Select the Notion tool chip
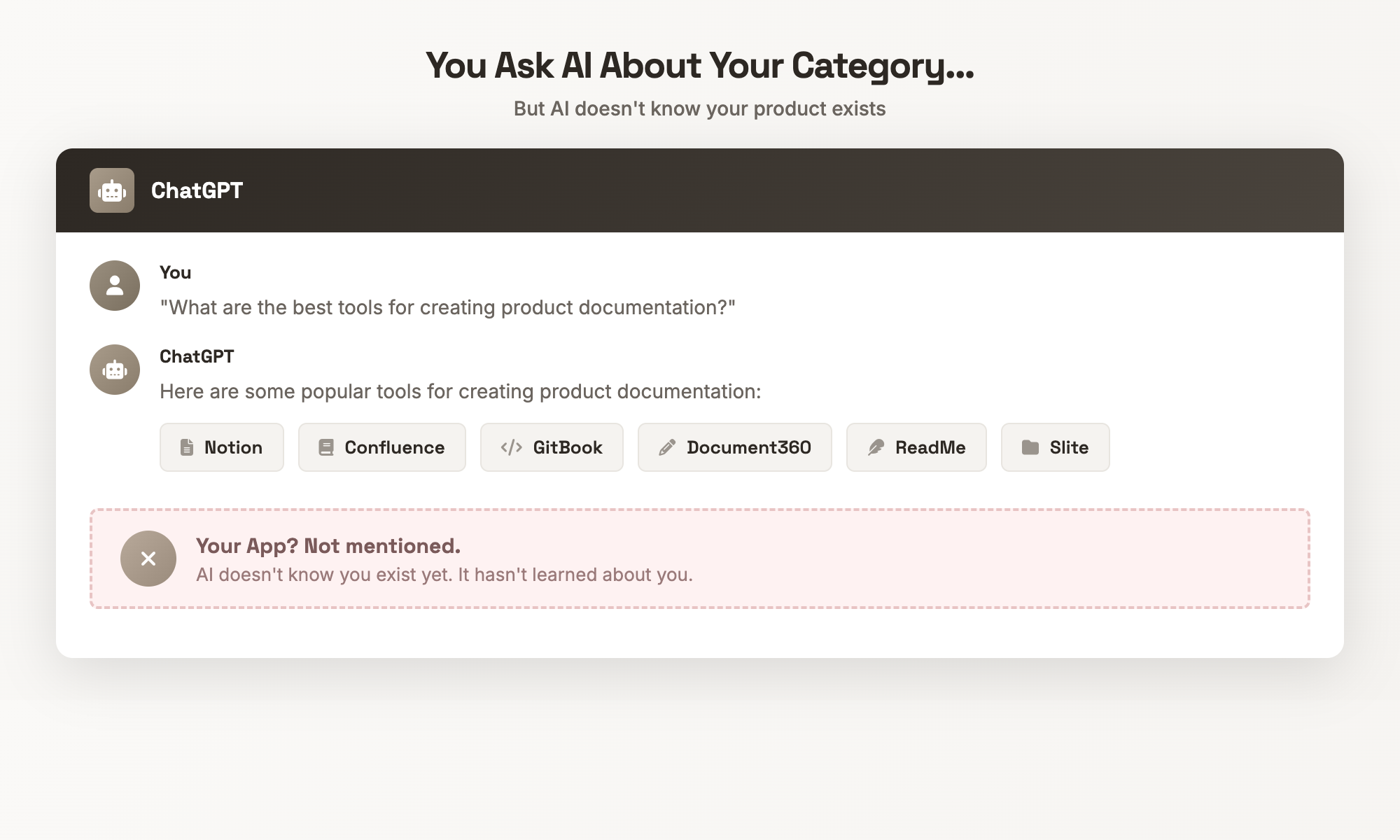 221,447
